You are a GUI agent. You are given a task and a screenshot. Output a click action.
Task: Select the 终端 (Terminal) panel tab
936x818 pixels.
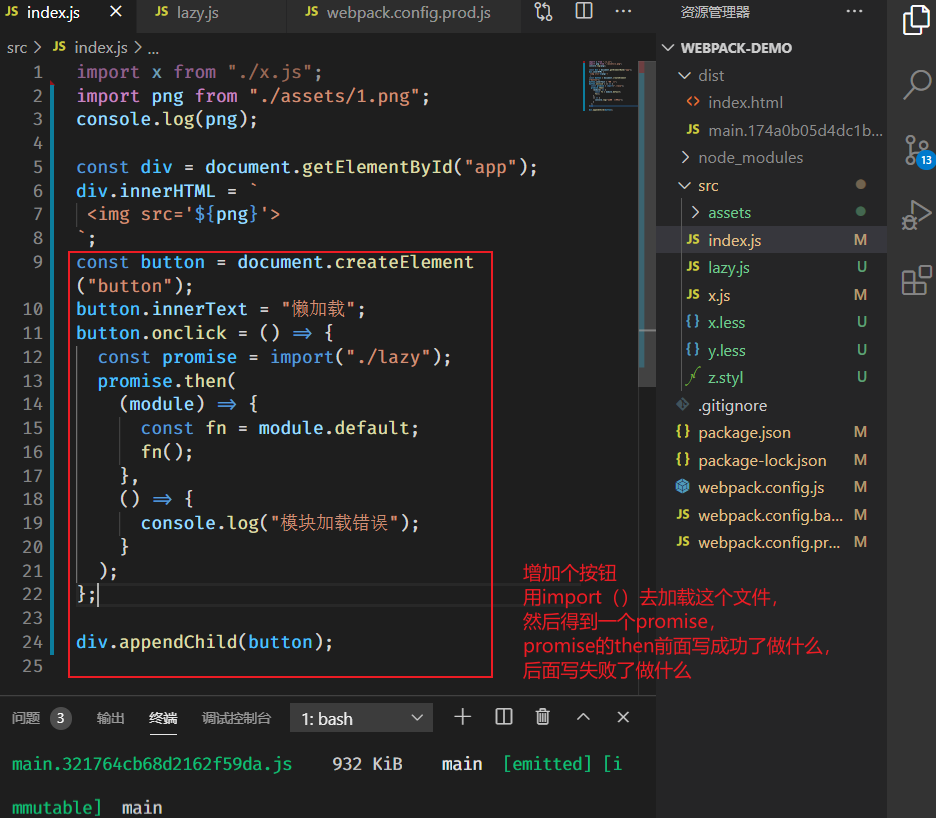point(163,718)
